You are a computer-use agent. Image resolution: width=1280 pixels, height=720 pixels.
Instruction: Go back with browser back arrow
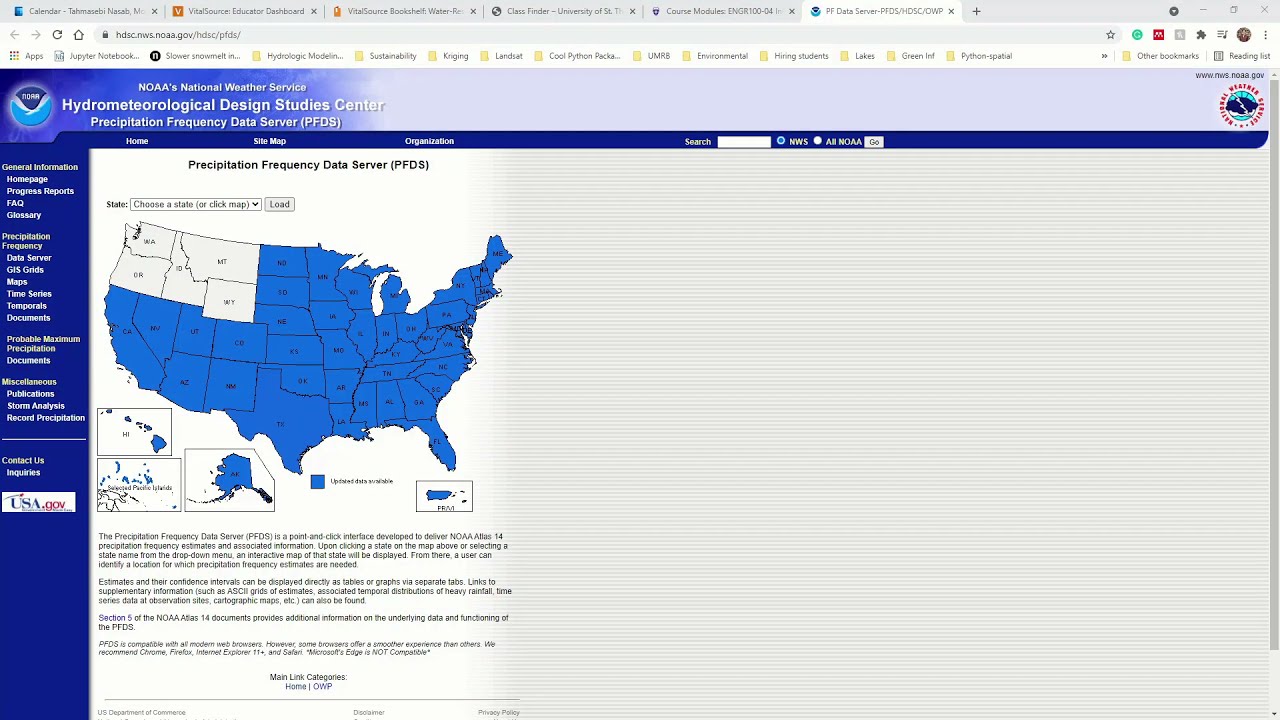[x=14, y=35]
